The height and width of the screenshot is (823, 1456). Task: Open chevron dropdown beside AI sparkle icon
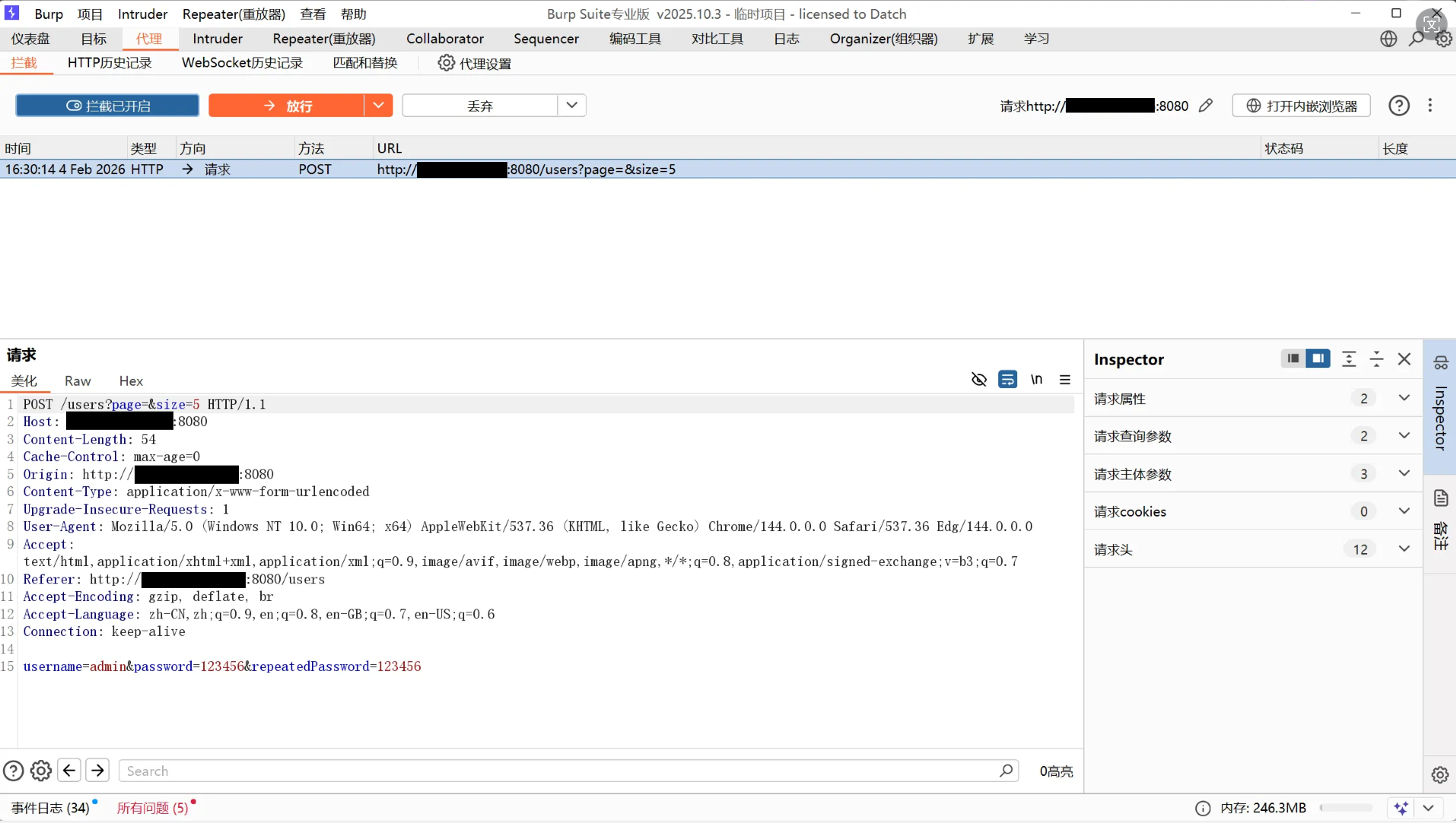coord(1429,808)
